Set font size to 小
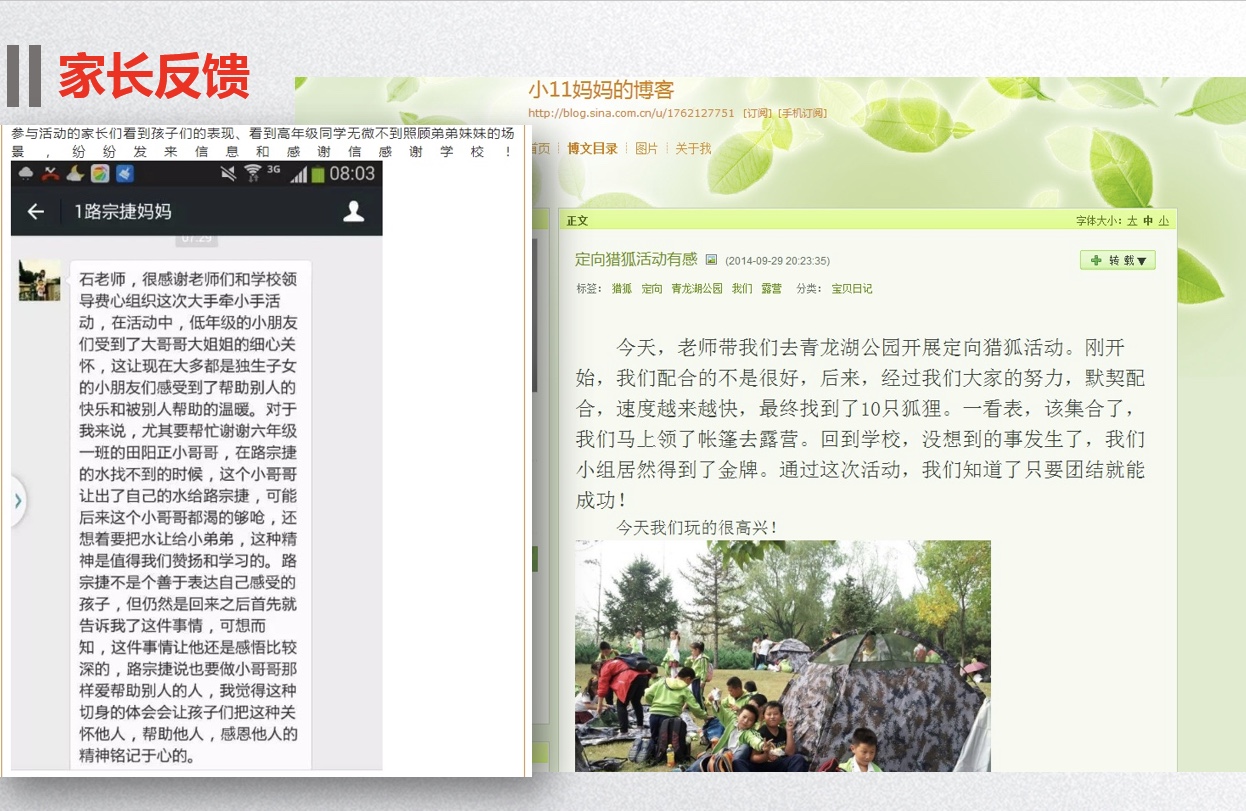 pos(1164,221)
